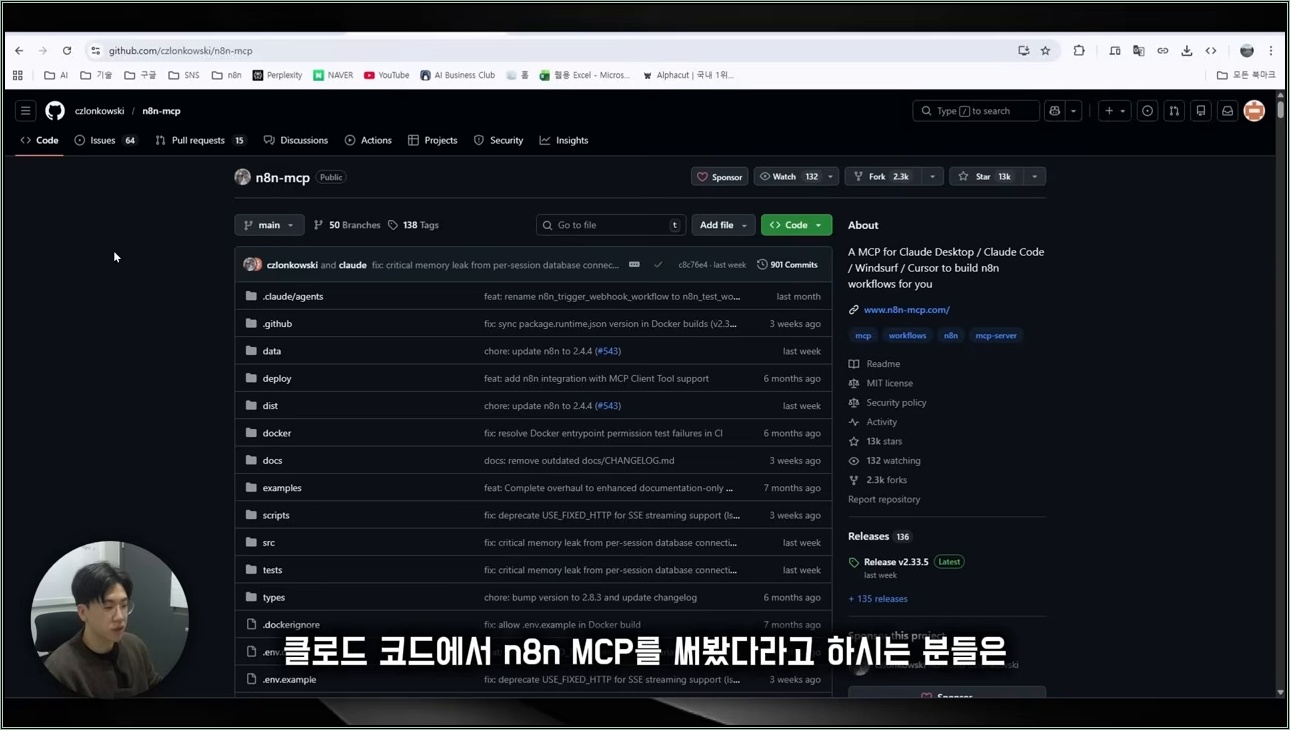
Task: Bookmark this page with star icon
Action: coord(1046,51)
